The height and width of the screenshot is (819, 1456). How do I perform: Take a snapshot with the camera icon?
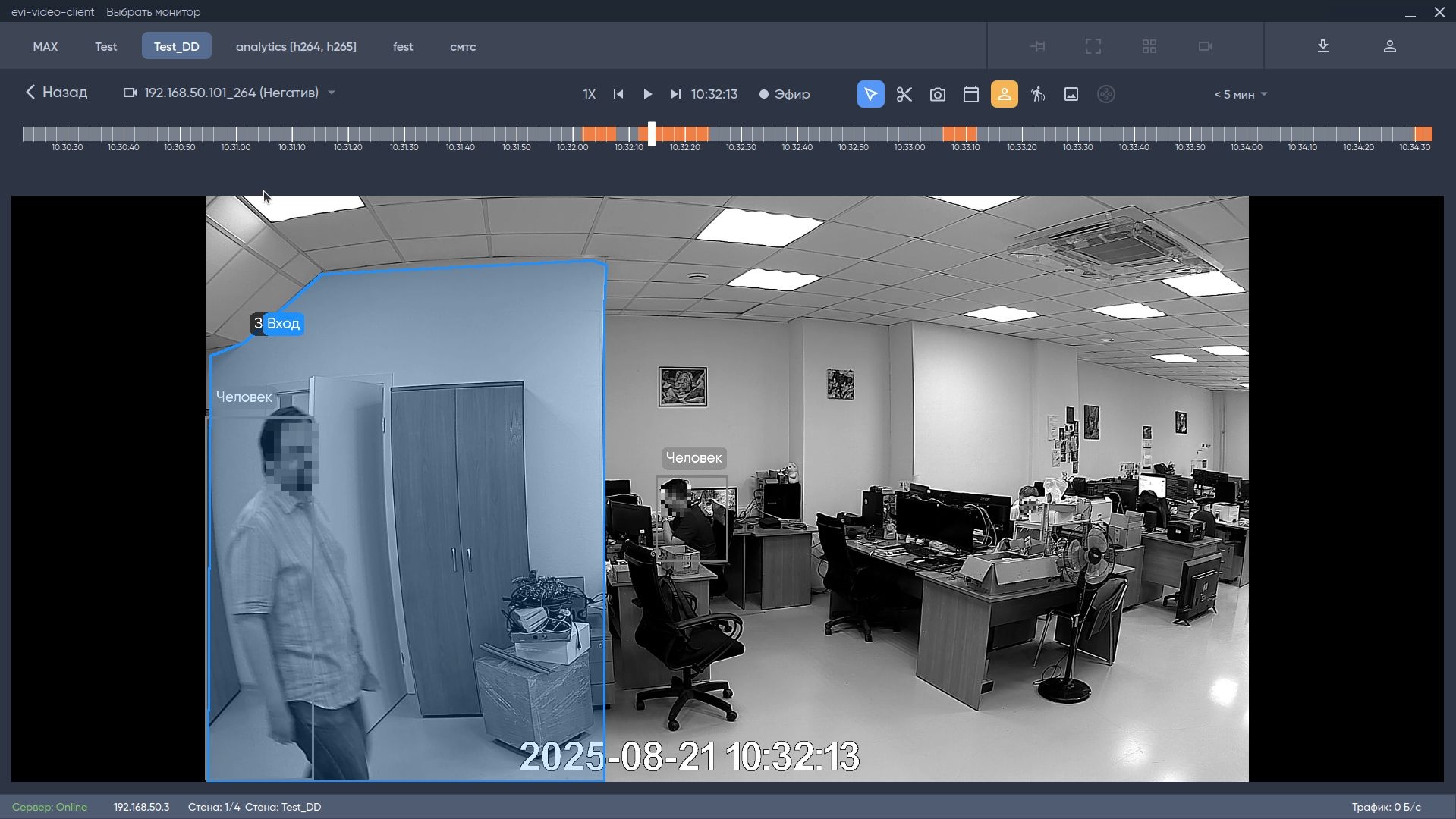[x=938, y=94]
